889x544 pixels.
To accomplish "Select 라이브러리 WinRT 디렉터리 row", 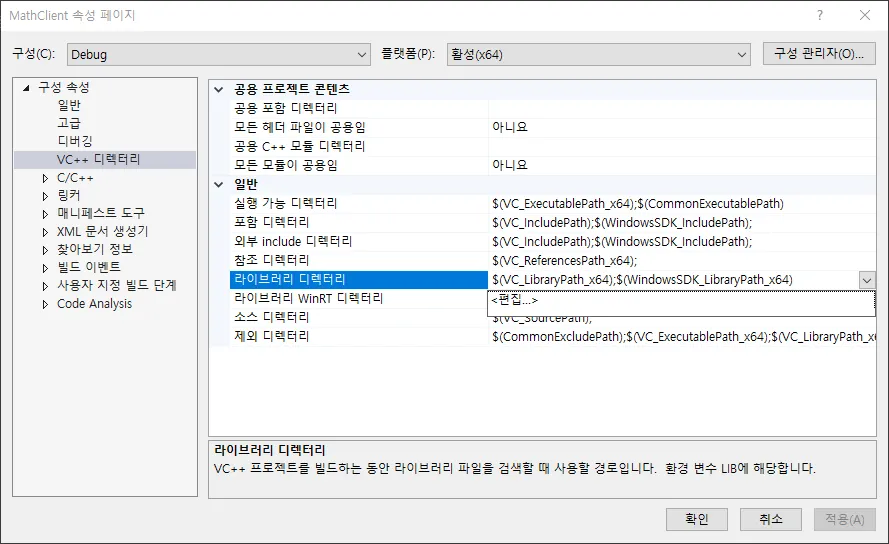I will click(359, 298).
